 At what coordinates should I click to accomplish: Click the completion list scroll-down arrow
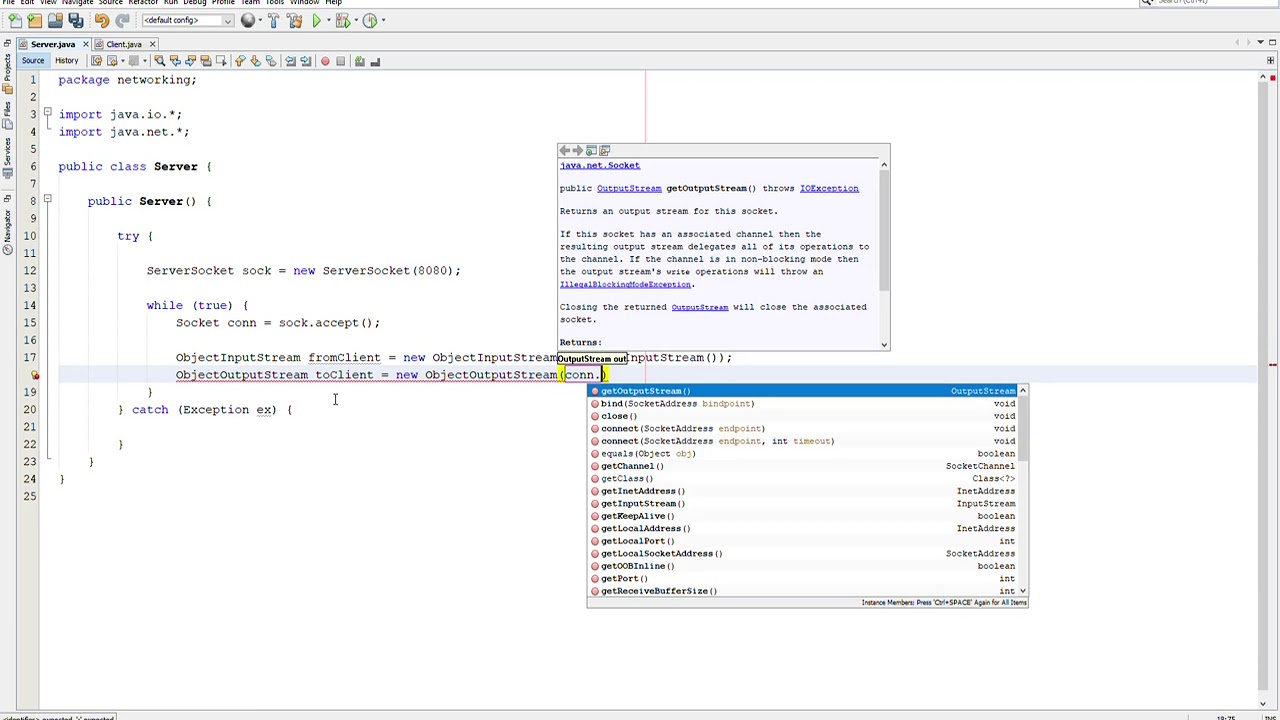click(x=1022, y=591)
